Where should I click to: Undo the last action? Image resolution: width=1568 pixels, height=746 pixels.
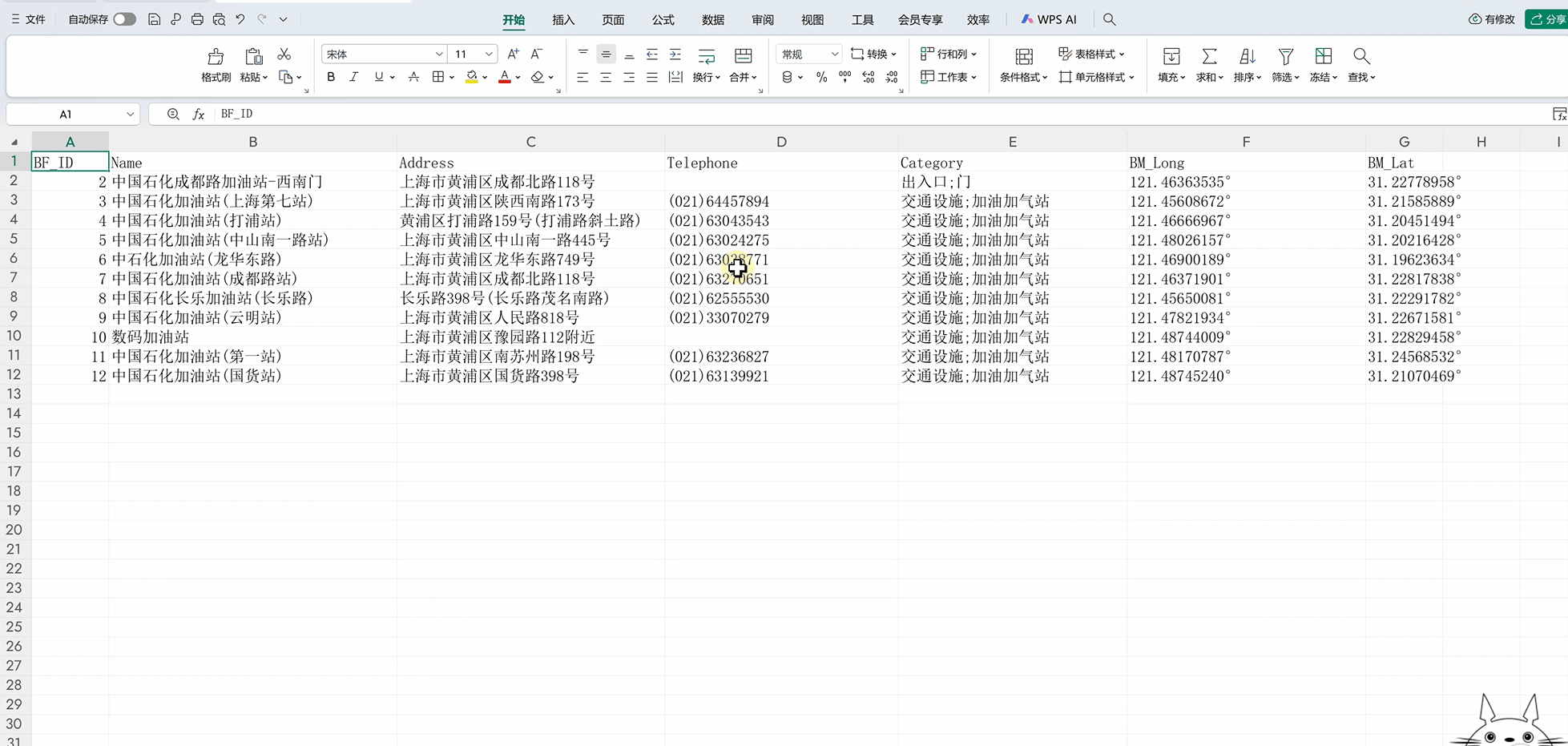[x=240, y=19]
